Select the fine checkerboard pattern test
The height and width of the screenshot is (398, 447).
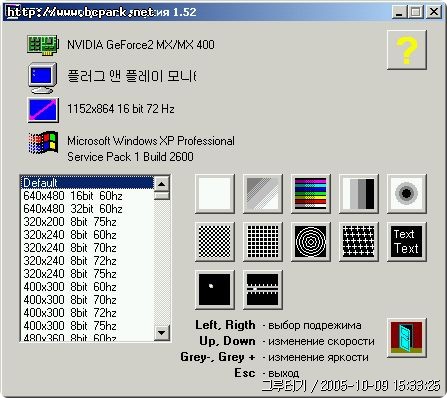click(x=215, y=242)
